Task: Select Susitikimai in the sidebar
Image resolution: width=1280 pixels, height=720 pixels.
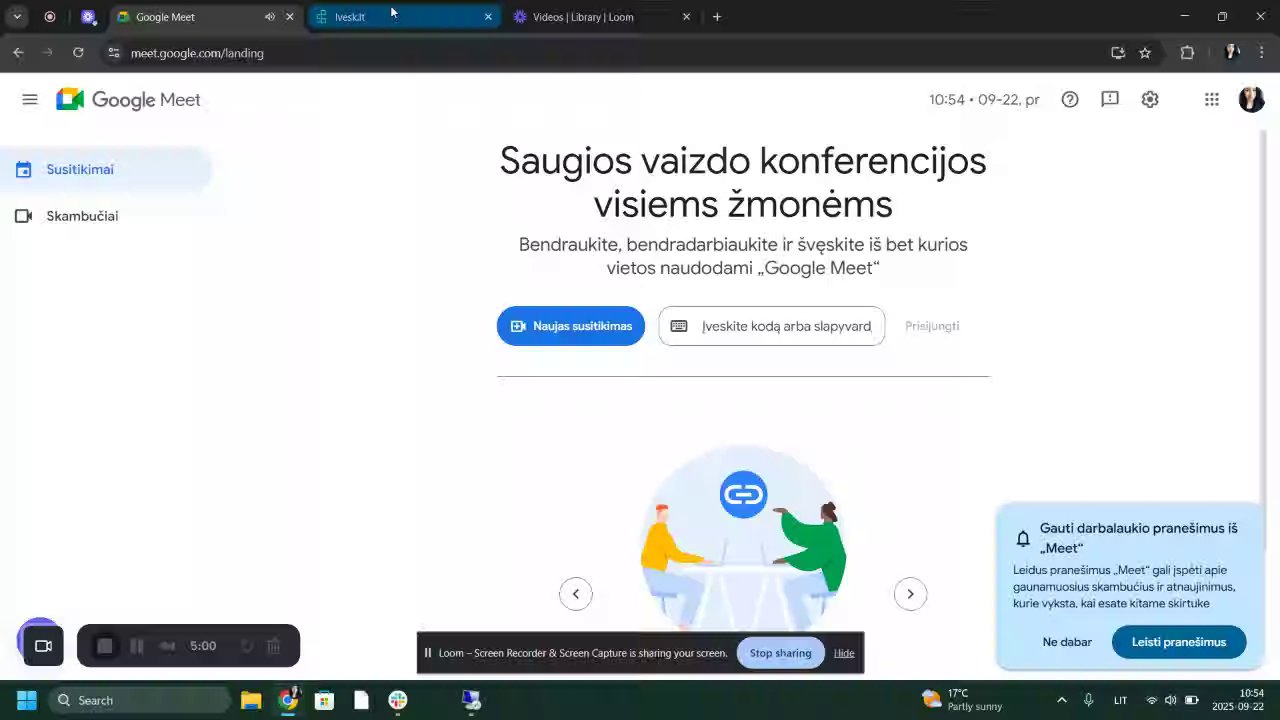Action: (x=105, y=169)
